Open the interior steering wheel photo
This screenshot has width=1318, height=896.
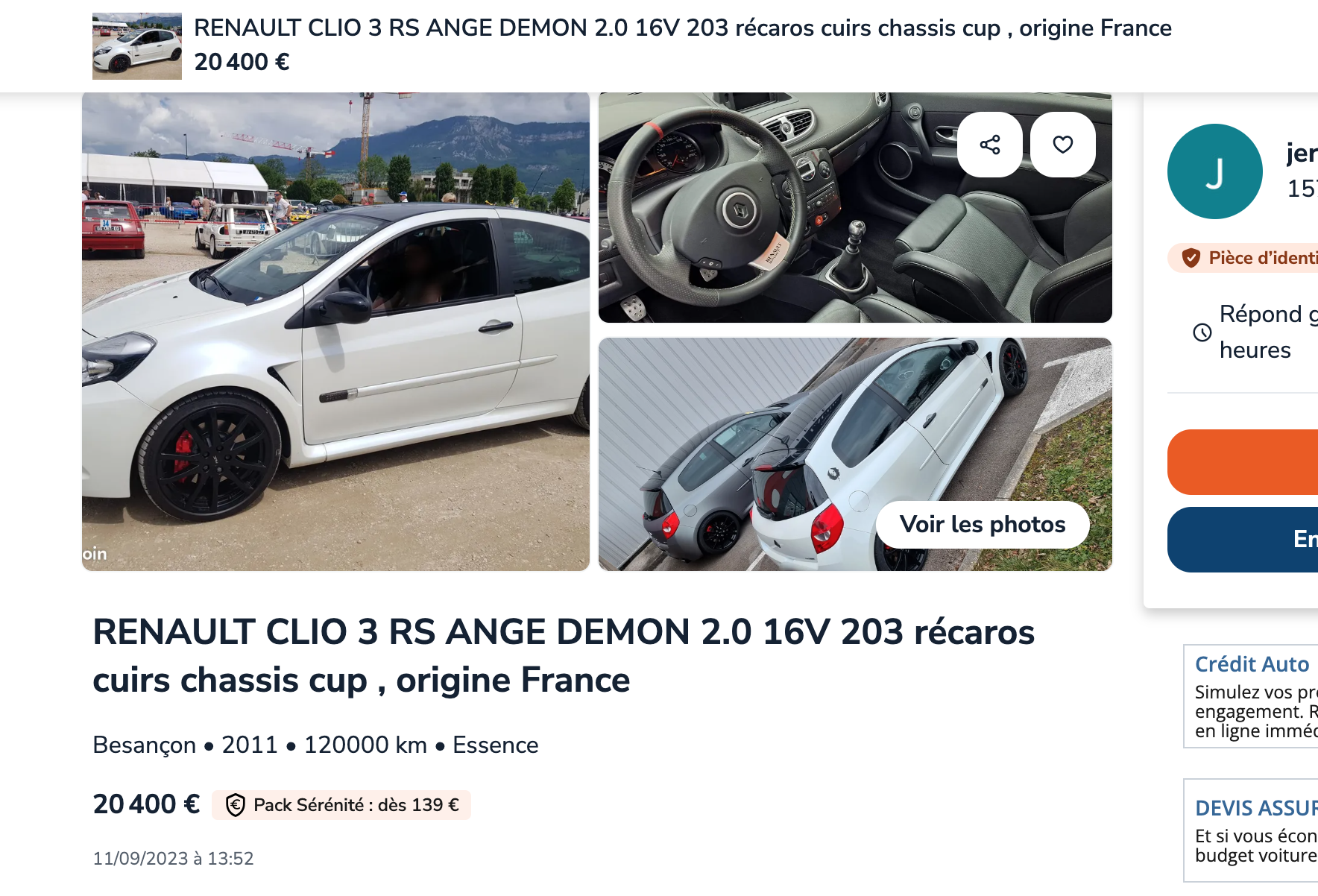[855, 207]
